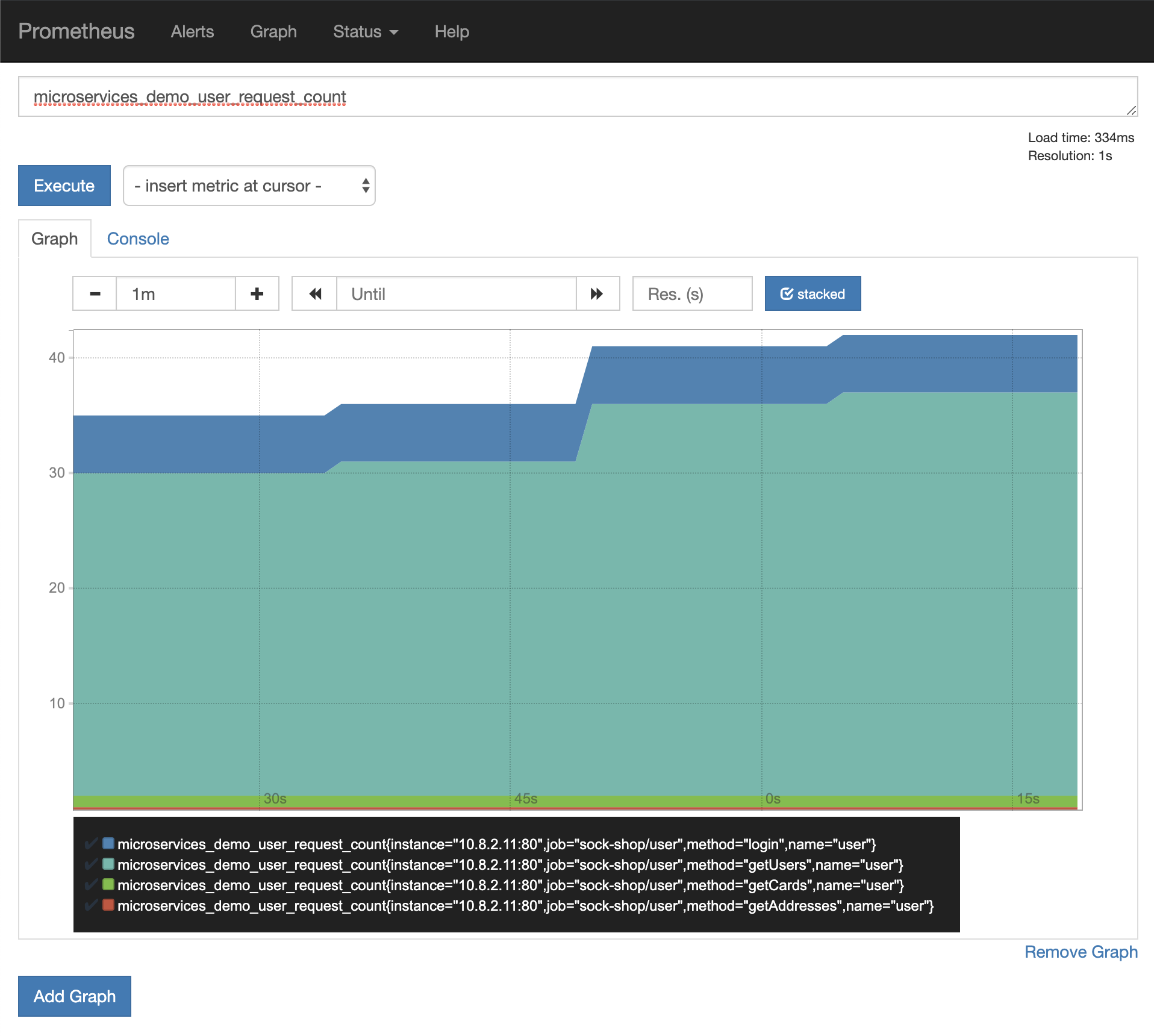Open the Alerts page from navbar
This screenshot has height=1036, width=1154.
click(x=192, y=31)
